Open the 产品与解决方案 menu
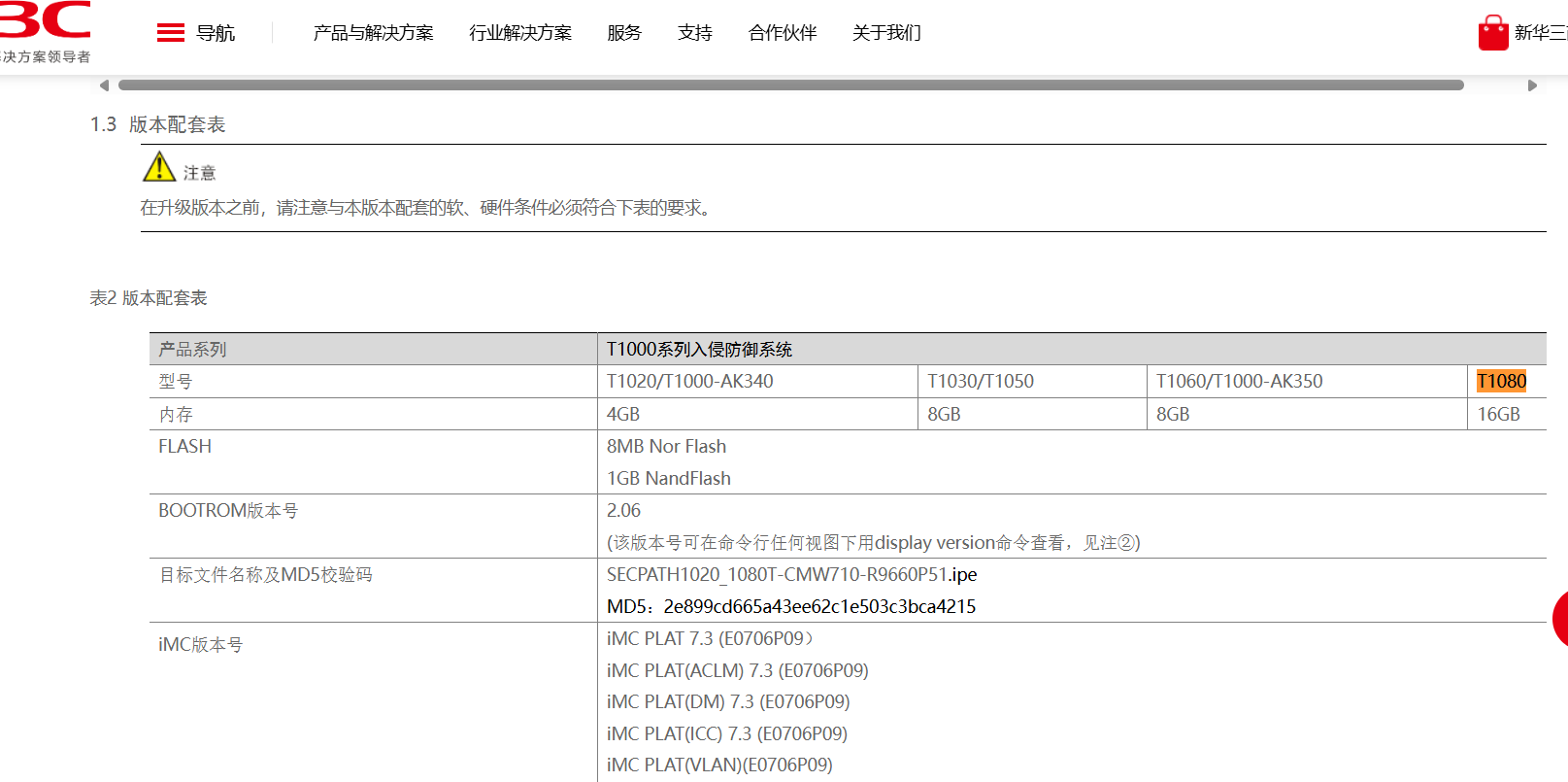 tap(374, 33)
